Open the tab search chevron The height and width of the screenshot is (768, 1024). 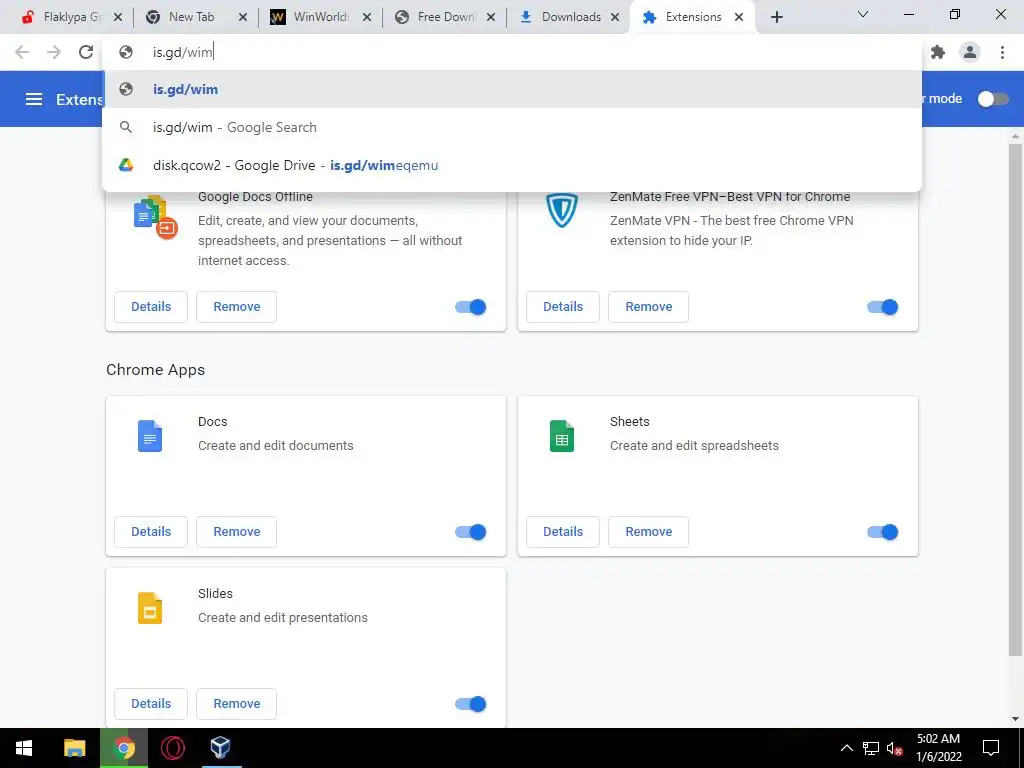(x=863, y=14)
